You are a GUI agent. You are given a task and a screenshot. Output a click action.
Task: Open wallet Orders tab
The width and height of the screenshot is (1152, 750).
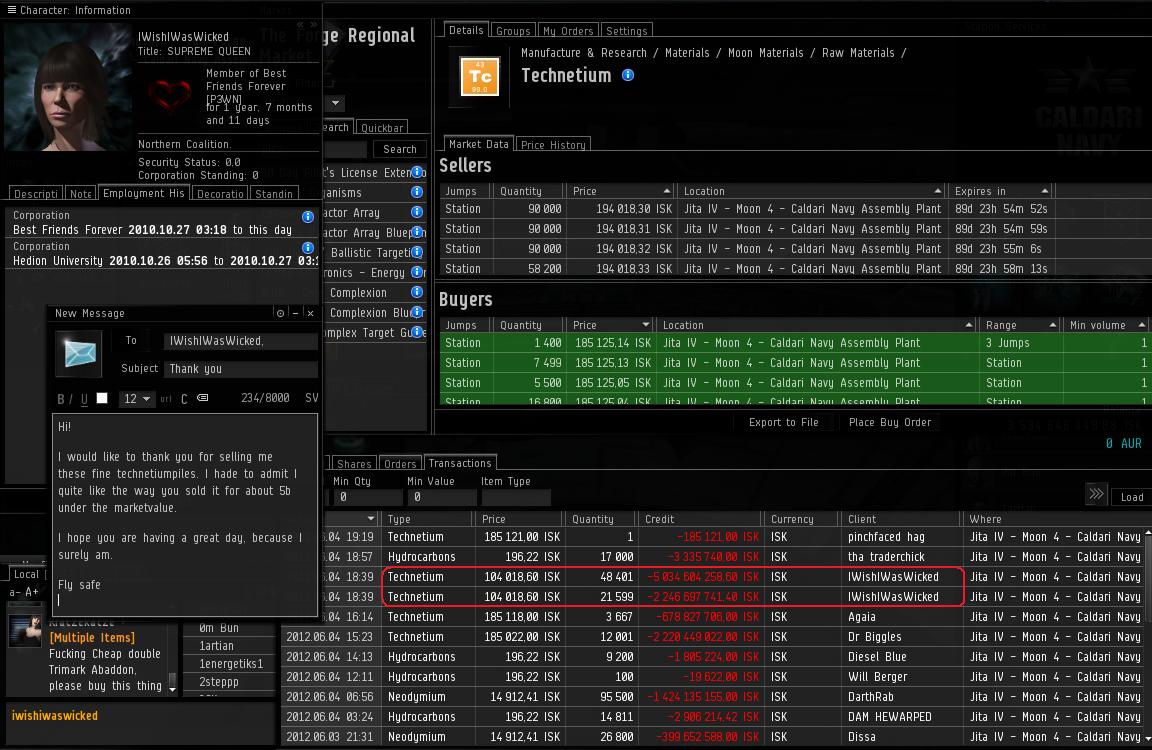pos(400,464)
